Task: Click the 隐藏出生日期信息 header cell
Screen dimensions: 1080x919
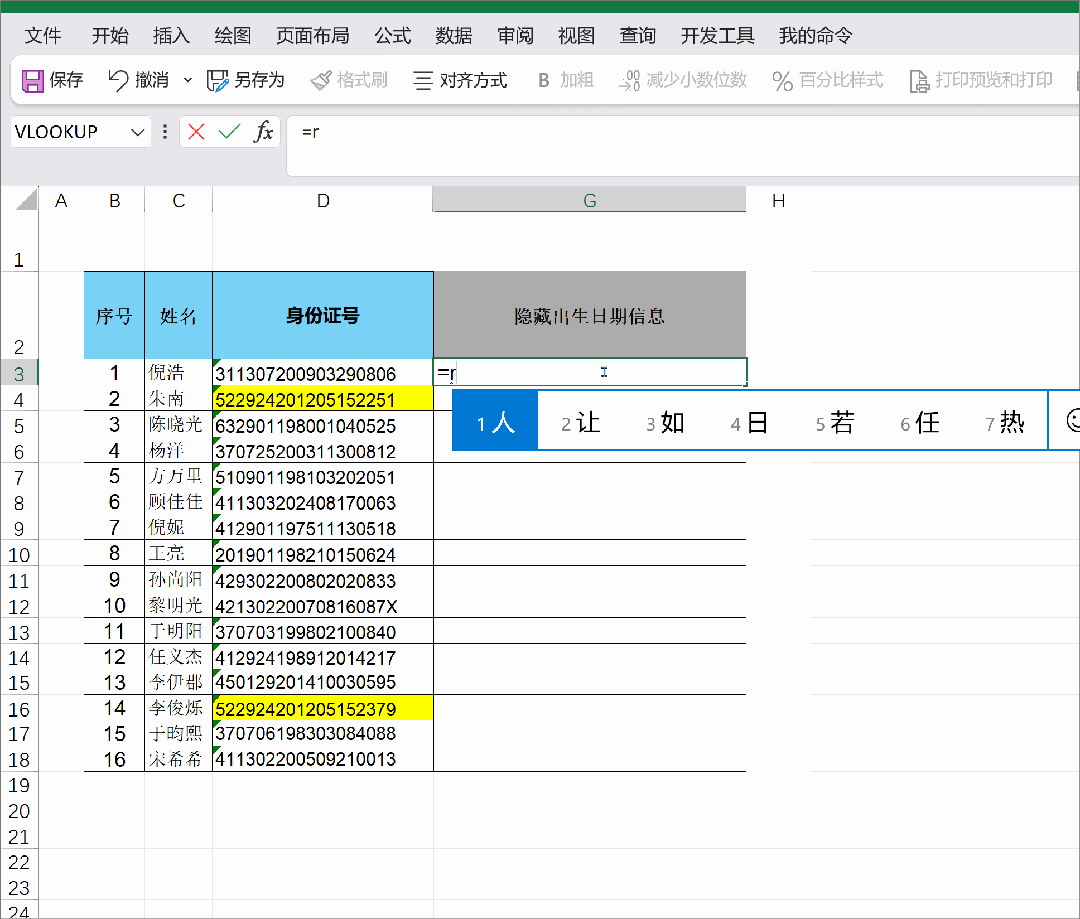Action: coord(590,316)
